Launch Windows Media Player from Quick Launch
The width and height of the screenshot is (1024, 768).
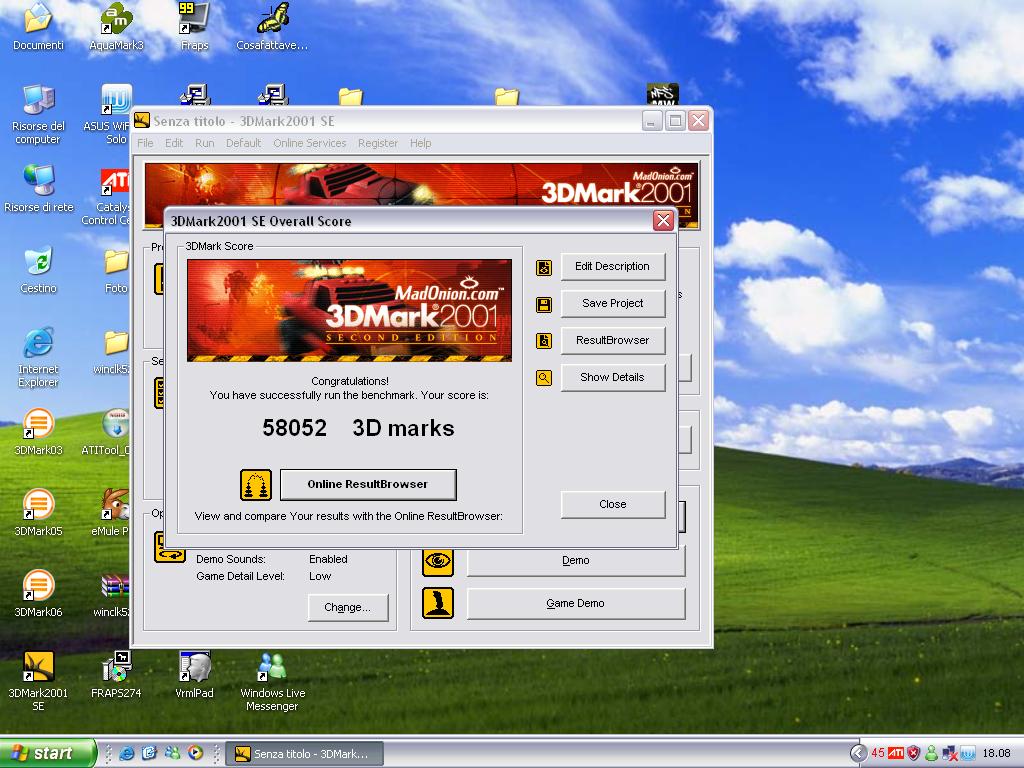[x=195, y=753]
